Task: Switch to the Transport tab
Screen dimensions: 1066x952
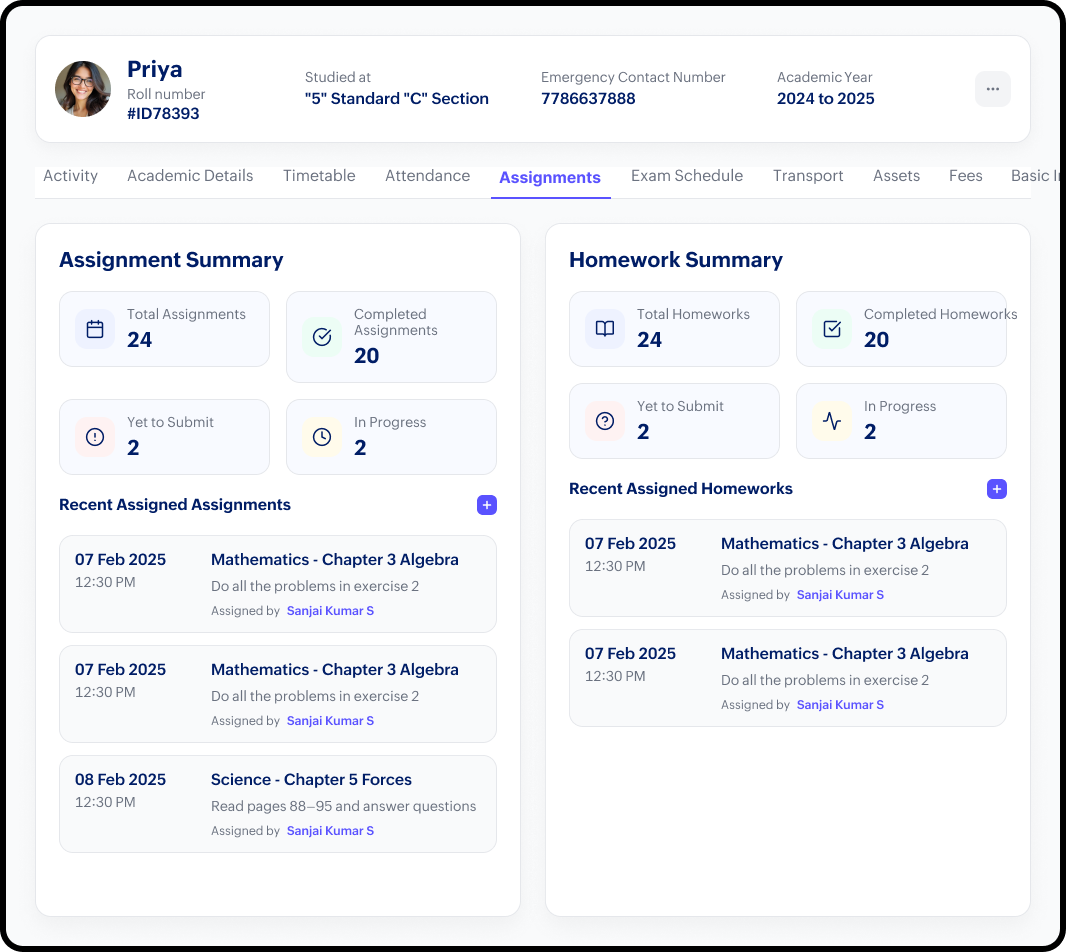Action: [x=808, y=175]
